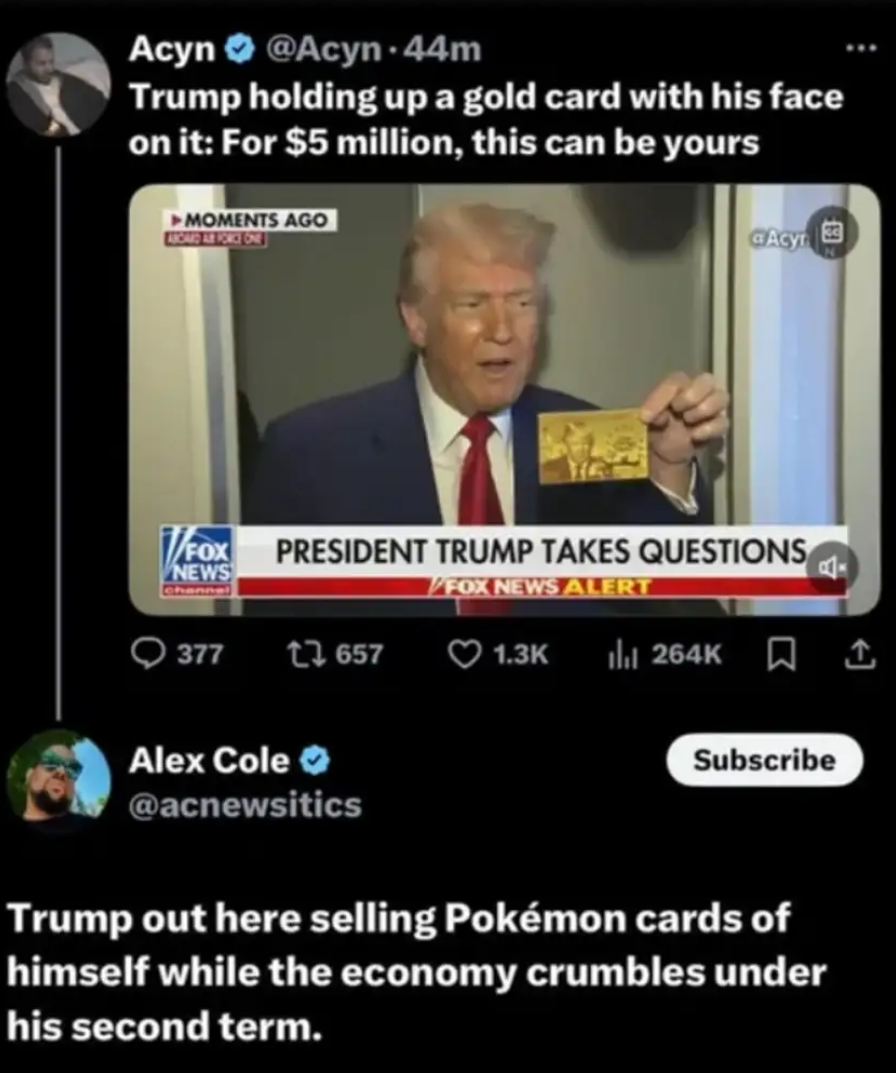Open Acyn's profile picture
896x1073 pixels.
coord(58,84)
